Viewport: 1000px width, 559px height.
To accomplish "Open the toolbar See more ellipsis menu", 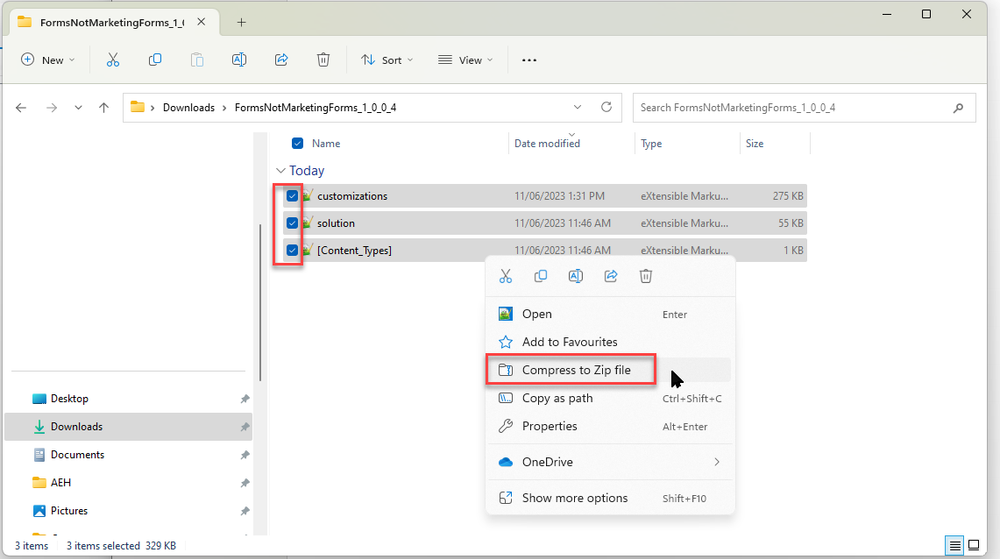I will pos(529,60).
